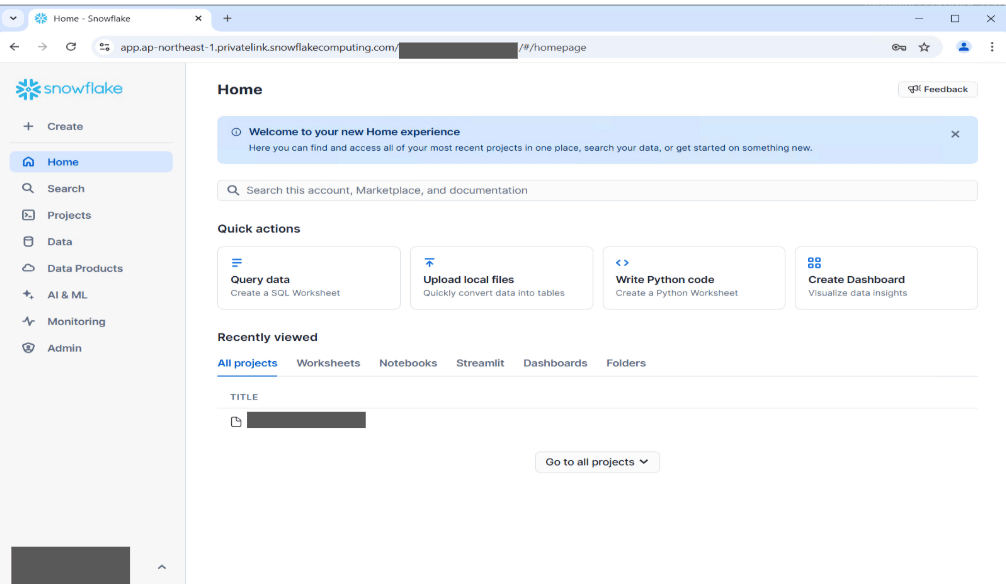Open the Chrome three-dot menu

(x=992, y=47)
